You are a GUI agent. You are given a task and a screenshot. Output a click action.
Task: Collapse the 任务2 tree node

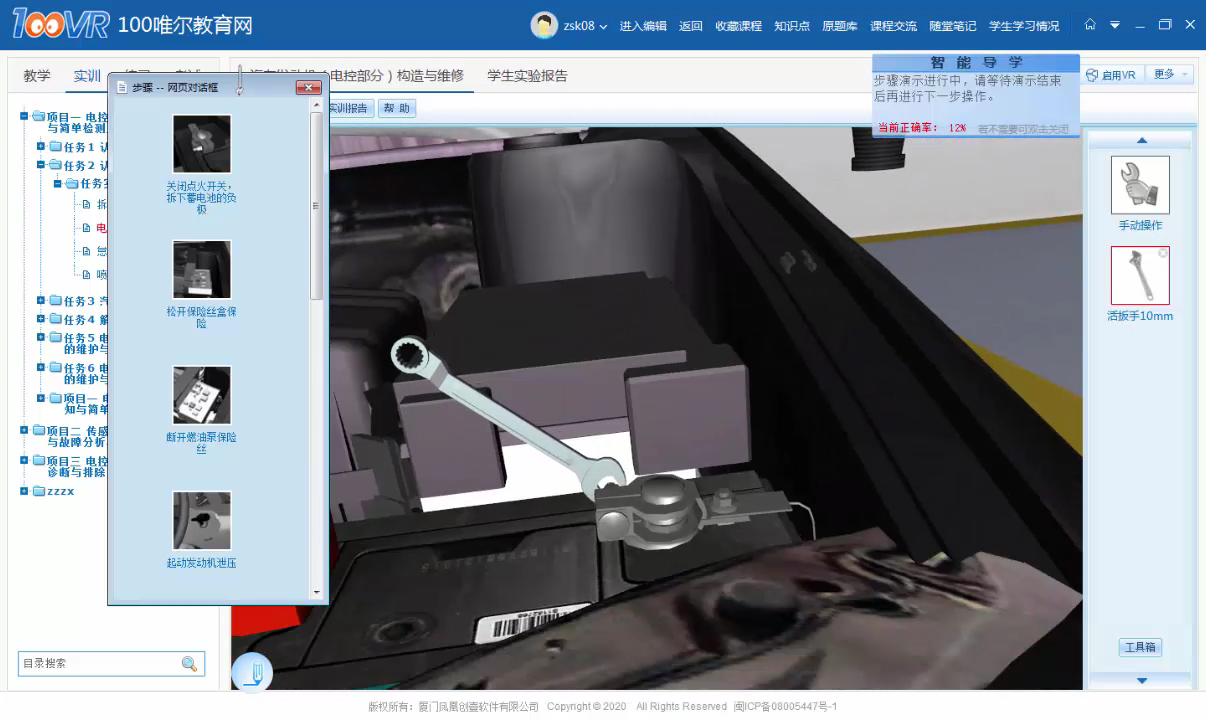point(41,165)
